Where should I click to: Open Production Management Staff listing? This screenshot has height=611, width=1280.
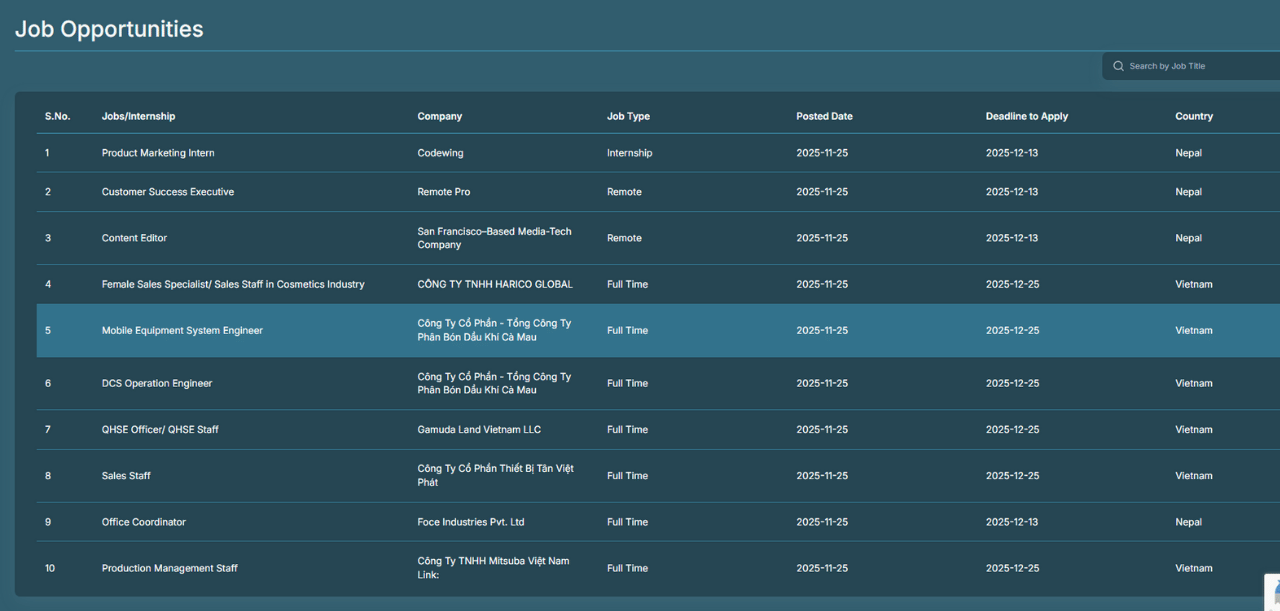coord(170,568)
